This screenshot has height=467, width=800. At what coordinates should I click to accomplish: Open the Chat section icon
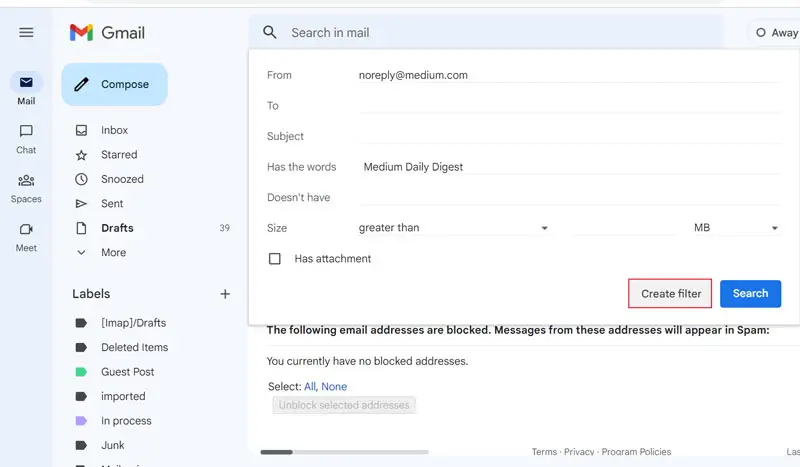(x=26, y=131)
